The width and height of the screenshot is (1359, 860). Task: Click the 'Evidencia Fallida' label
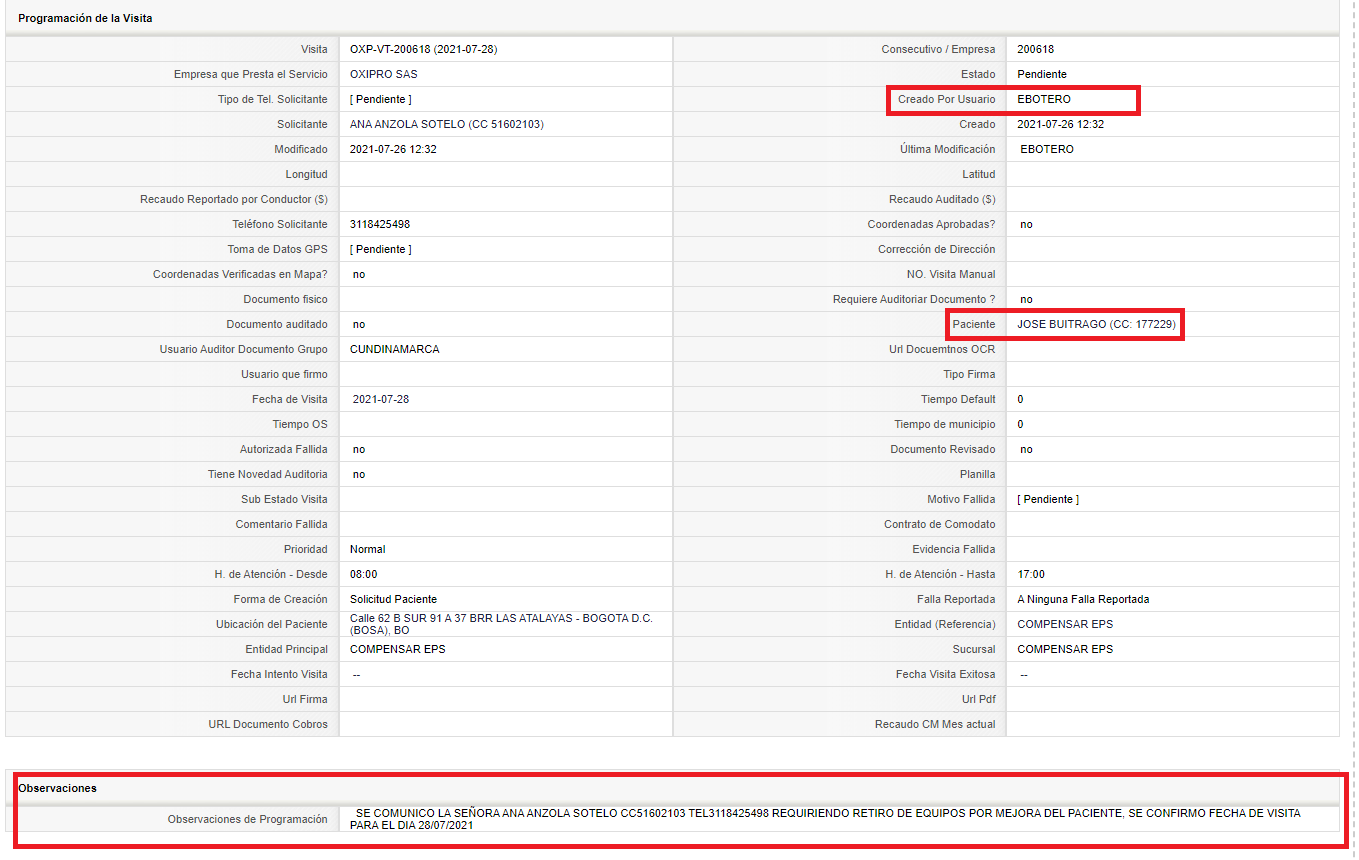coord(954,549)
